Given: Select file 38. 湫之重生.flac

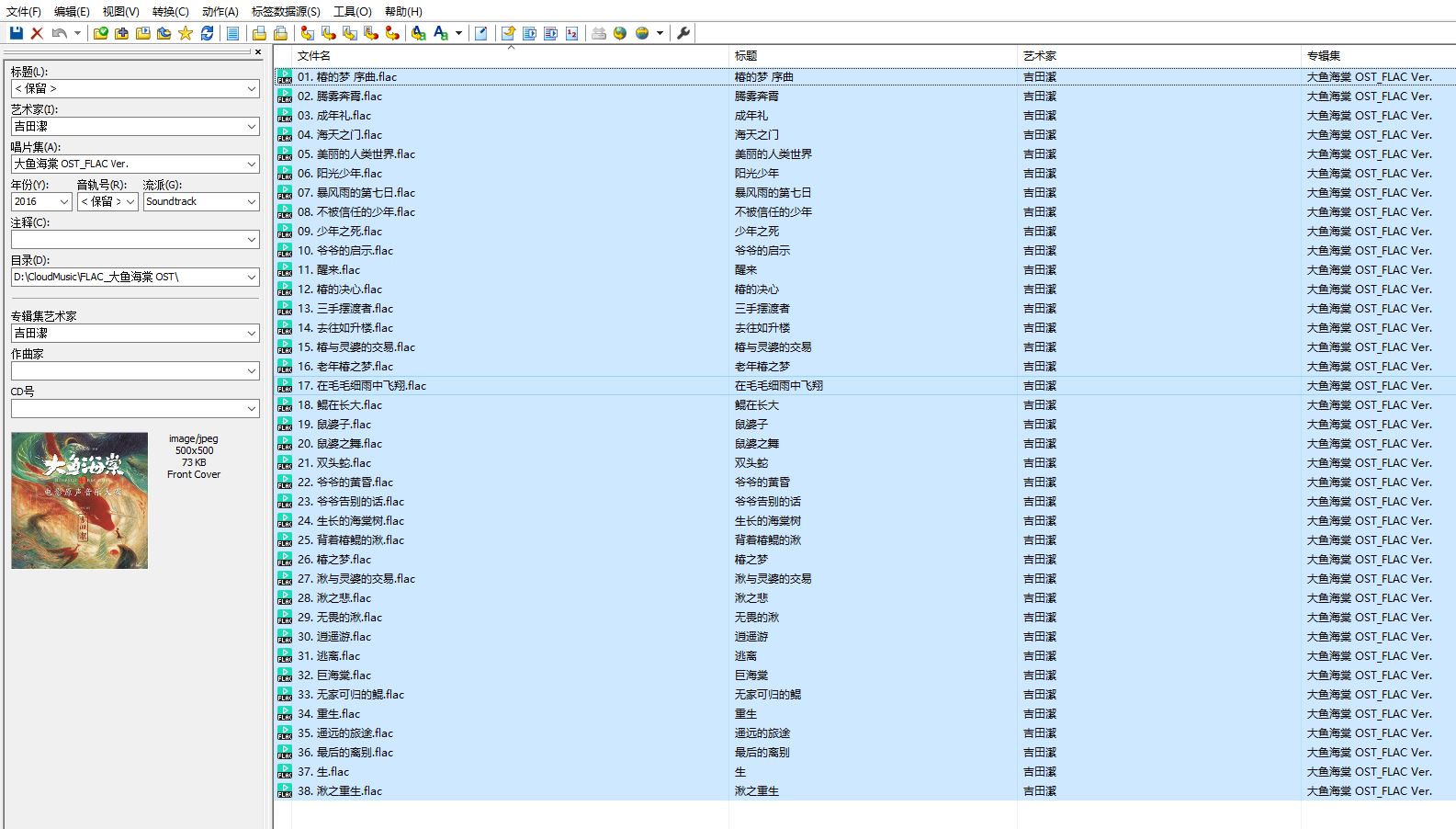Looking at the screenshot, I should (340, 791).
